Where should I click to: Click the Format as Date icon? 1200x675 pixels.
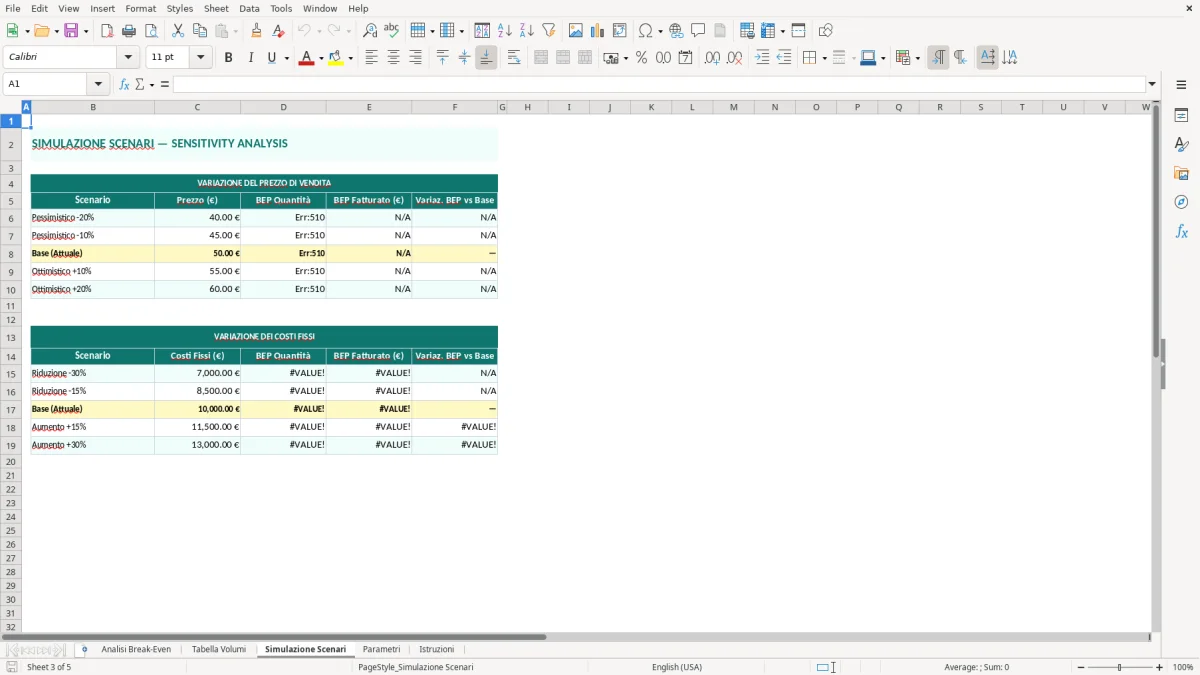click(x=686, y=58)
